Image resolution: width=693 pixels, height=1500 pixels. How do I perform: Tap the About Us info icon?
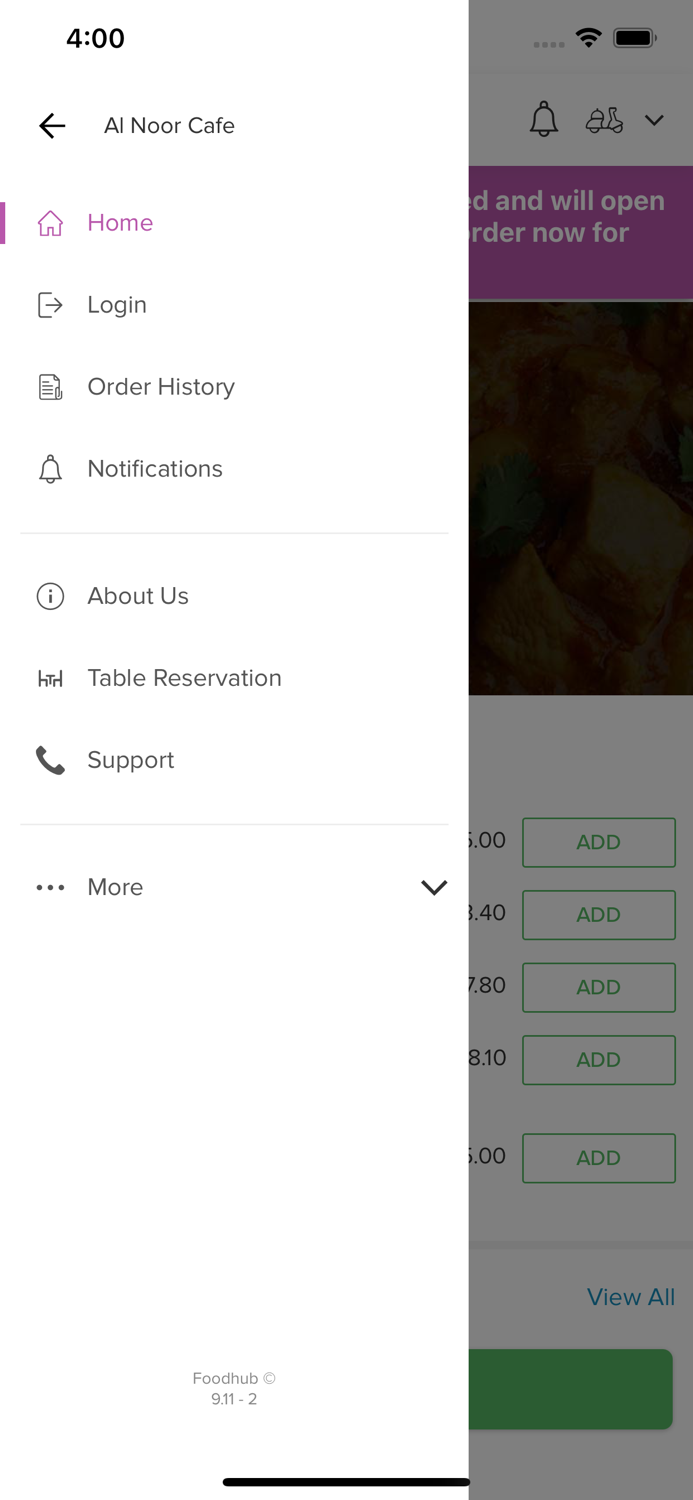click(x=50, y=596)
